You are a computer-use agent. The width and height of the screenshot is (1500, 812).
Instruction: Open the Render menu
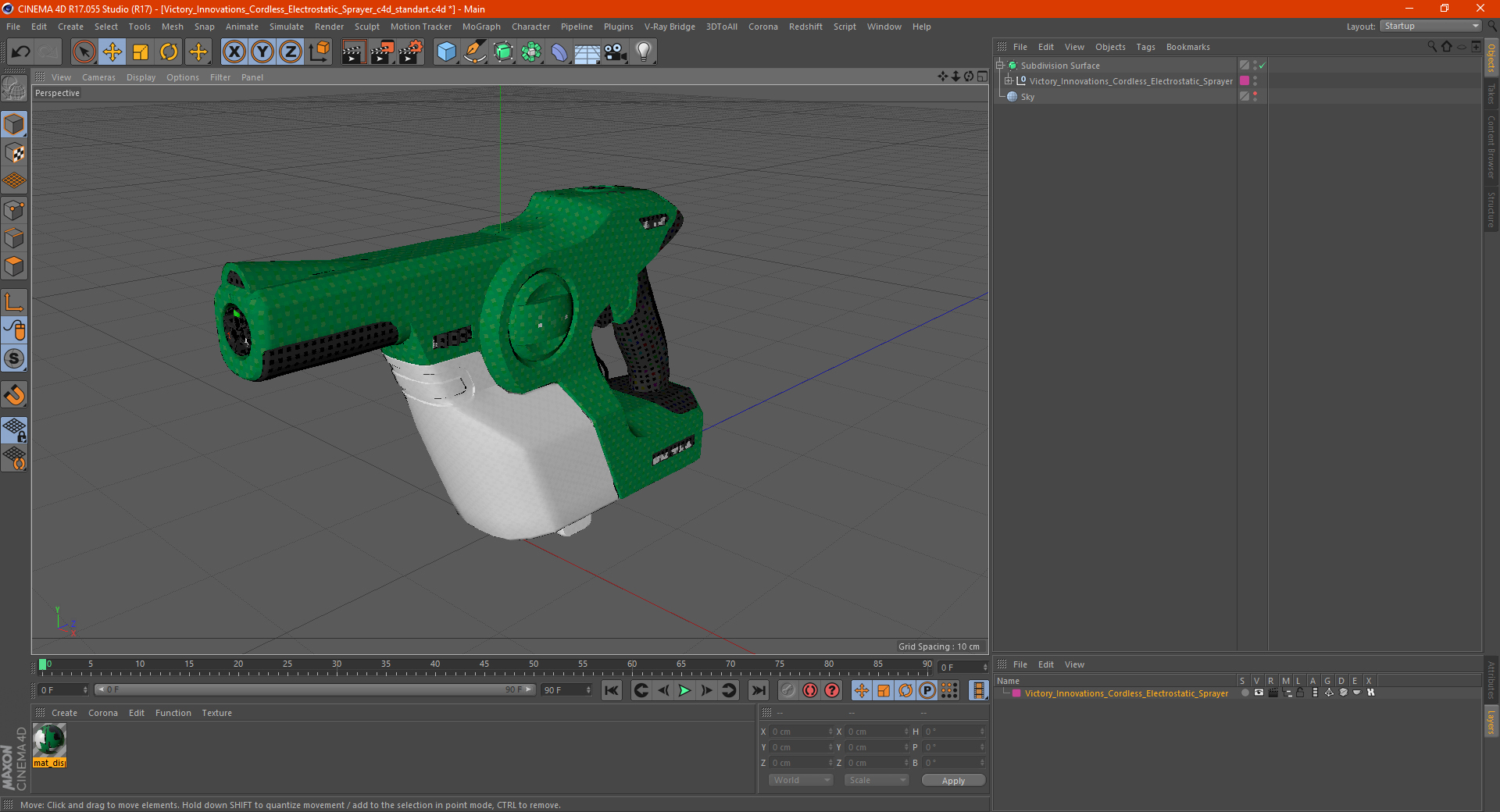329,27
